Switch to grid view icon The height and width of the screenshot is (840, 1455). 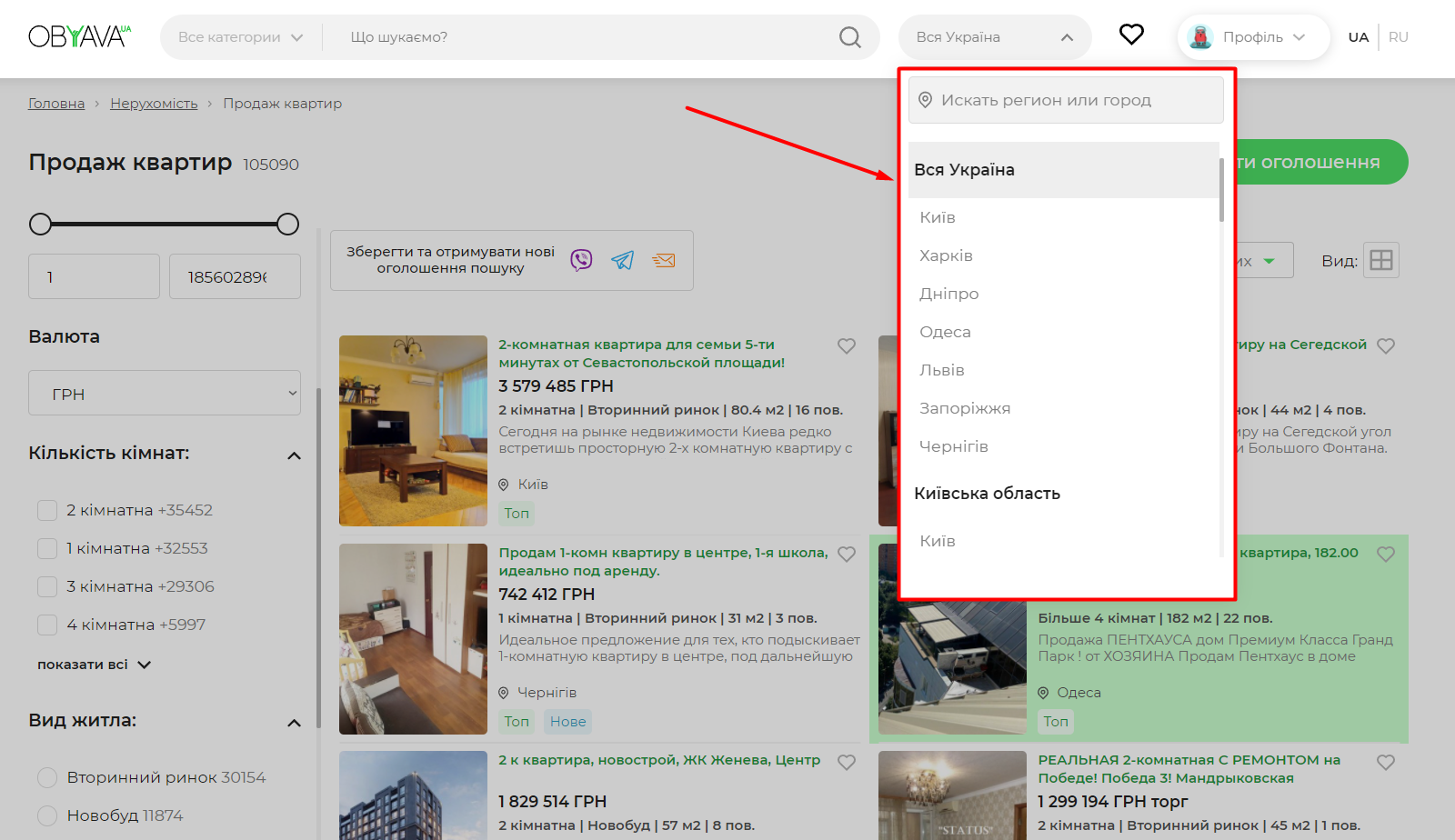1380,260
